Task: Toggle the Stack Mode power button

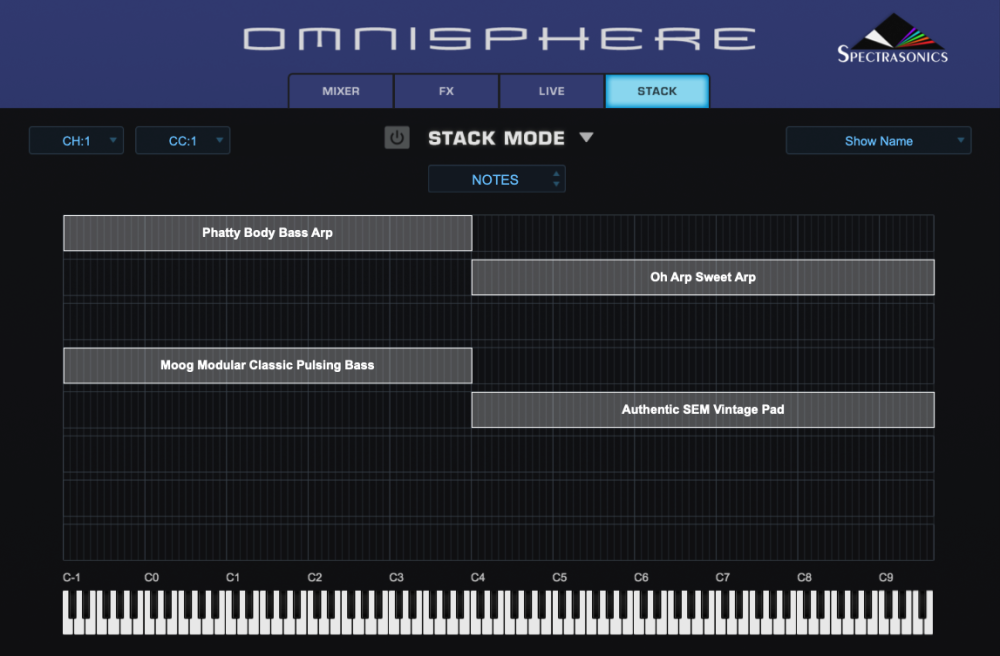Action: tap(397, 138)
